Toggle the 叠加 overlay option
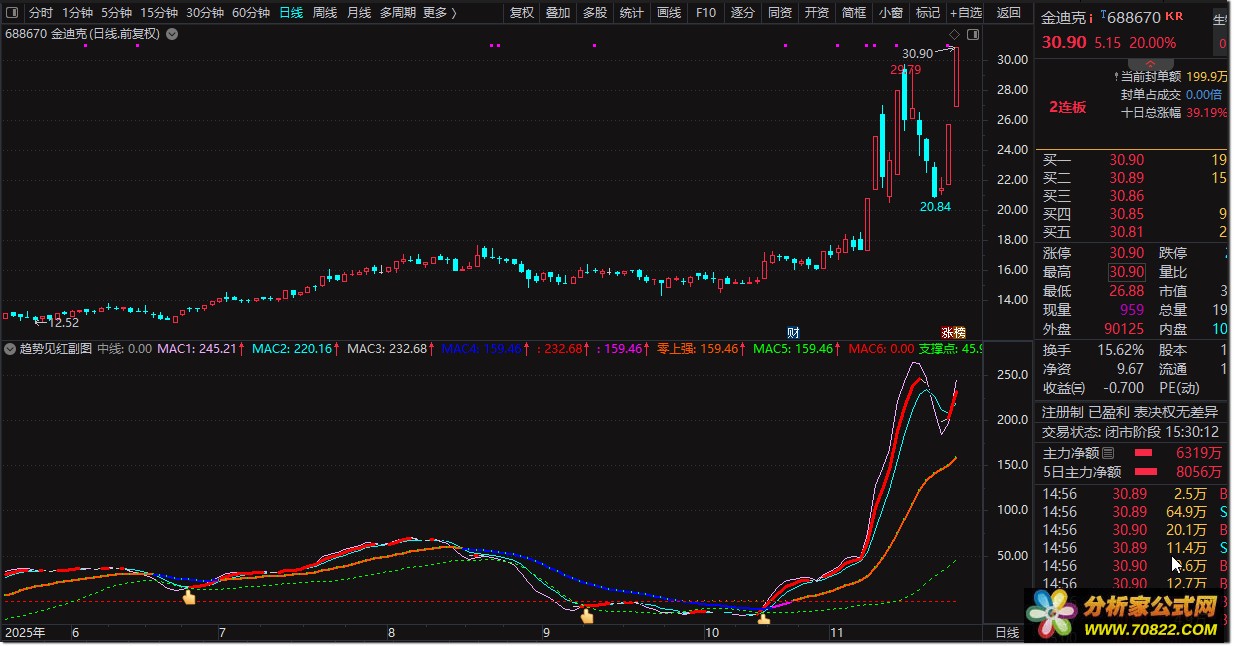This screenshot has width=1234, height=646. click(x=557, y=13)
